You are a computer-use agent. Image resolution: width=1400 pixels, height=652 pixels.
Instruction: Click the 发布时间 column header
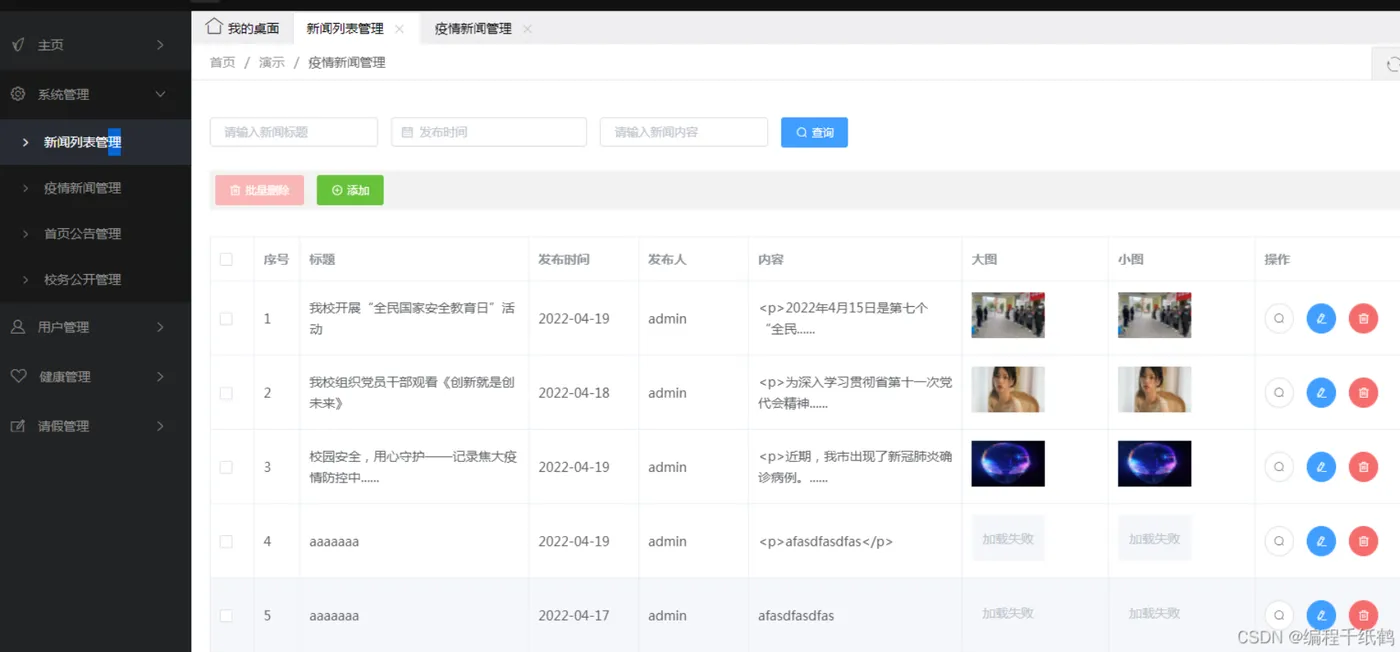pos(564,259)
